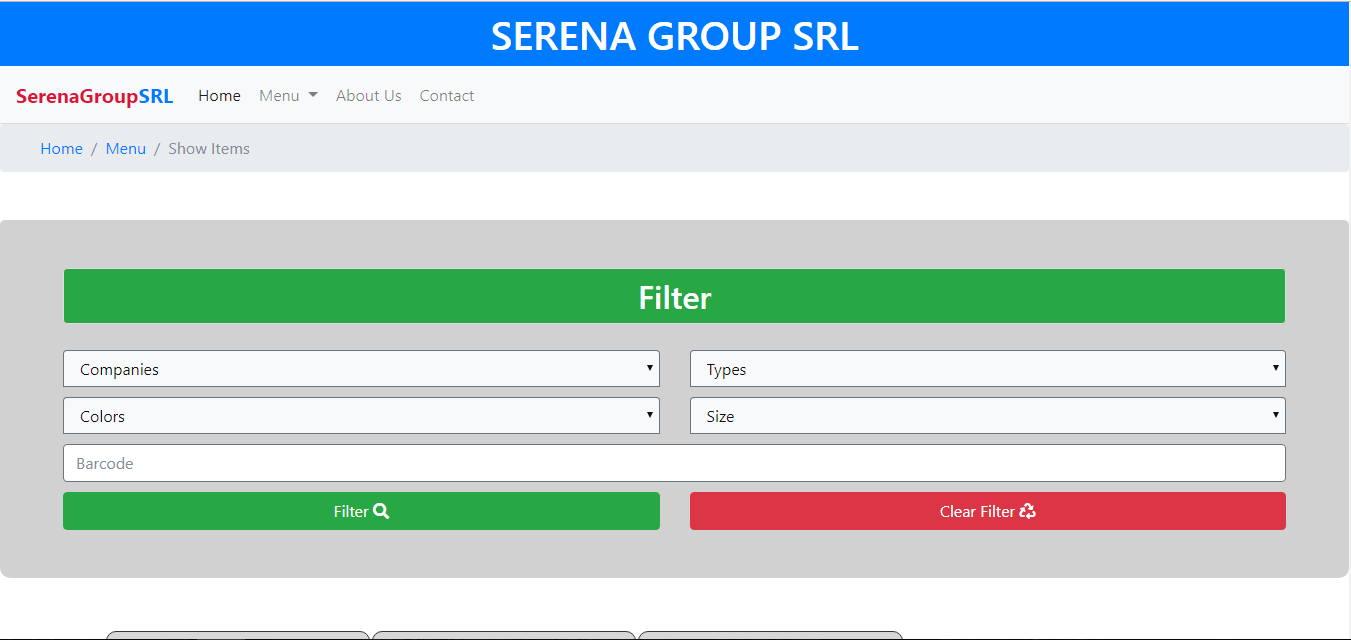Image resolution: width=1351 pixels, height=640 pixels.
Task: Expand the Size dropdown
Action: click(x=987, y=416)
